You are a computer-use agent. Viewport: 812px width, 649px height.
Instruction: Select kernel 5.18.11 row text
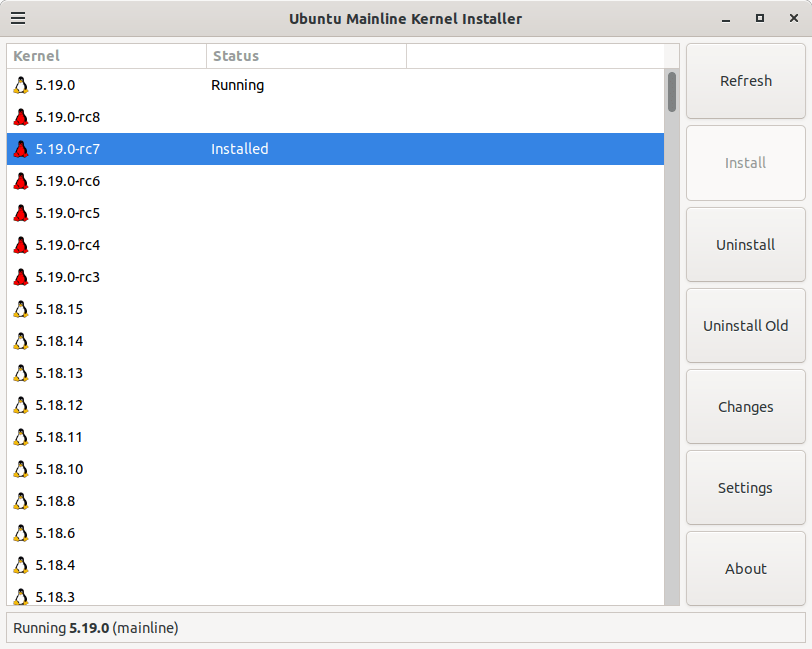pyautogui.click(x=59, y=437)
